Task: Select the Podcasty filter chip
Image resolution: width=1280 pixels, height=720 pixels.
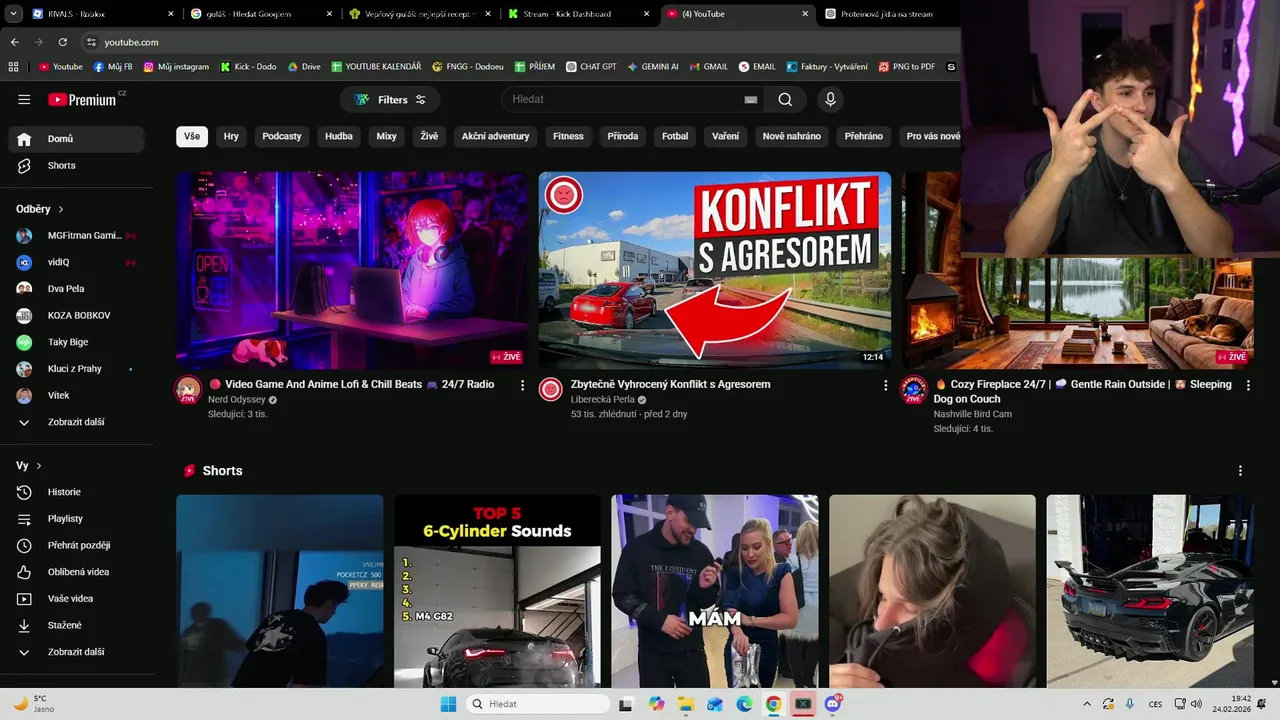Action: point(282,136)
